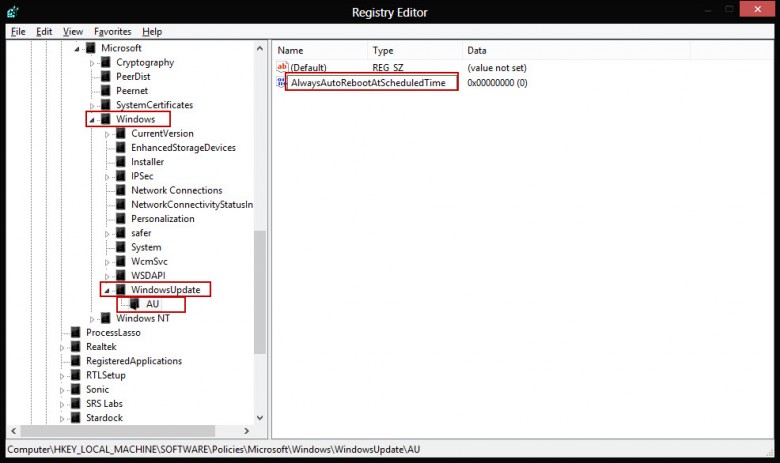Screen dimensions: 780x463
Task: Click the Sonic folder icon
Action: [x=76, y=389]
